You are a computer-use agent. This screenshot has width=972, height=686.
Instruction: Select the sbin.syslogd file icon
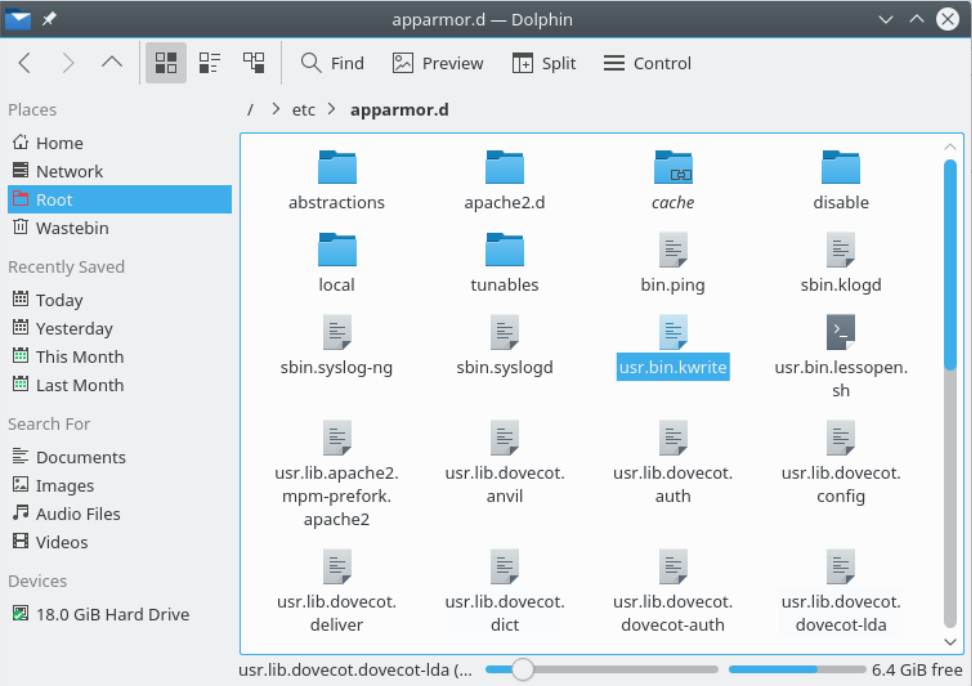pos(505,332)
